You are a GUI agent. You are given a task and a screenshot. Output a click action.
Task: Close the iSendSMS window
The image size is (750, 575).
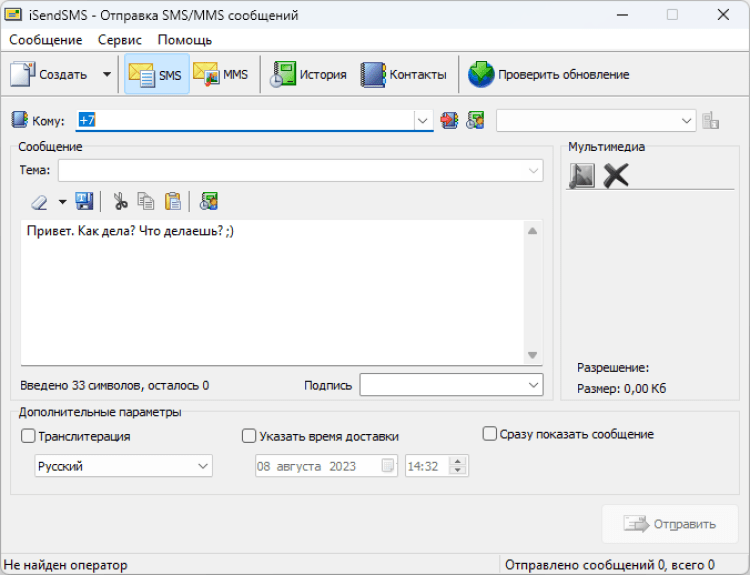click(x=723, y=15)
